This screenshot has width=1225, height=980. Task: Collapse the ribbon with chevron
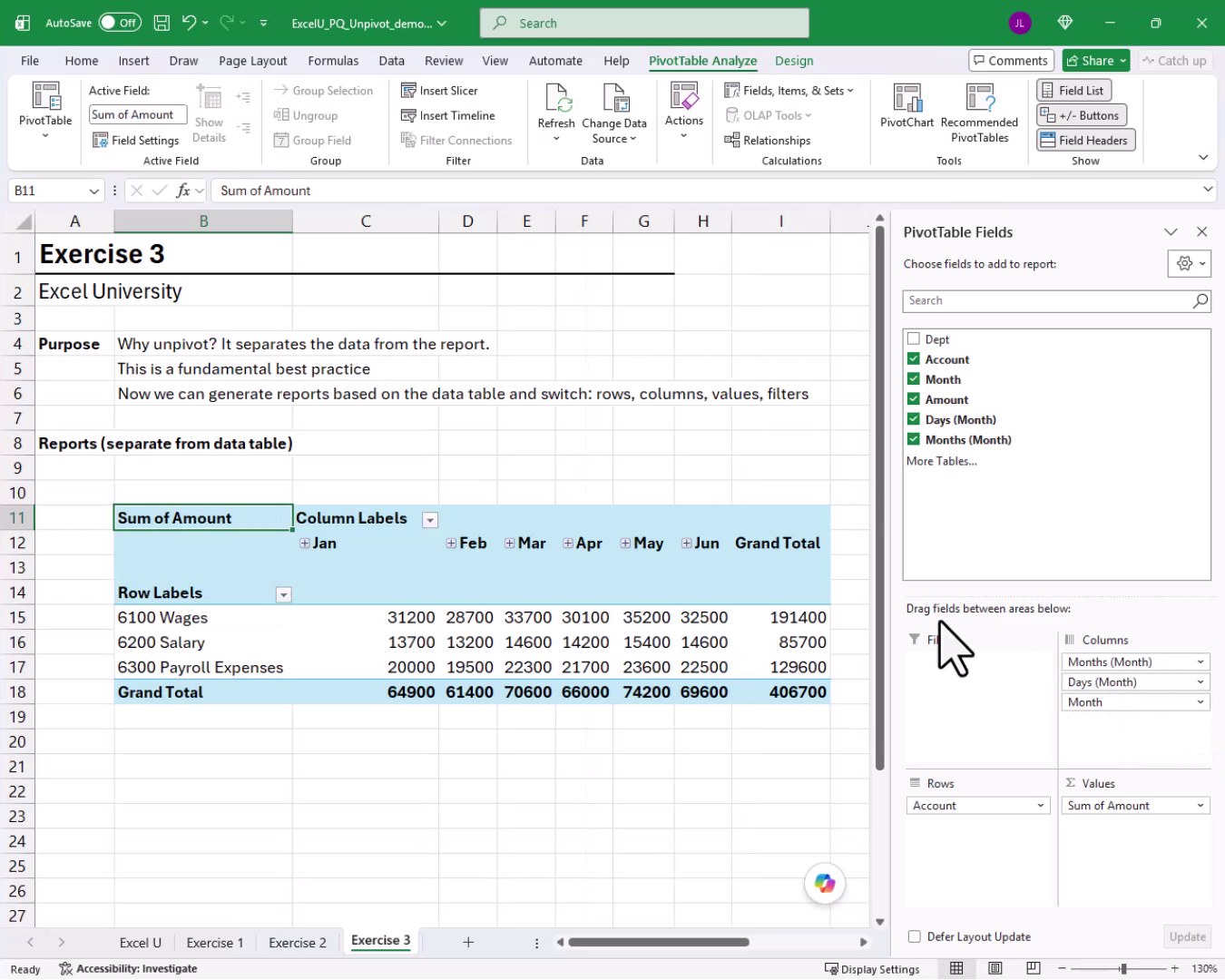(1203, 157)
